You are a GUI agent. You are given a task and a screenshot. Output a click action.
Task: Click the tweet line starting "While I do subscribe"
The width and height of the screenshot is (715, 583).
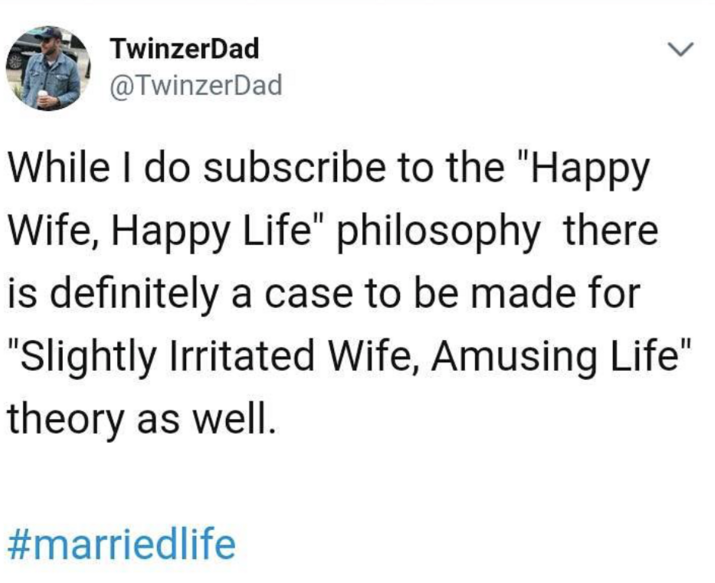pyautogui.click(x=330, y=171)
